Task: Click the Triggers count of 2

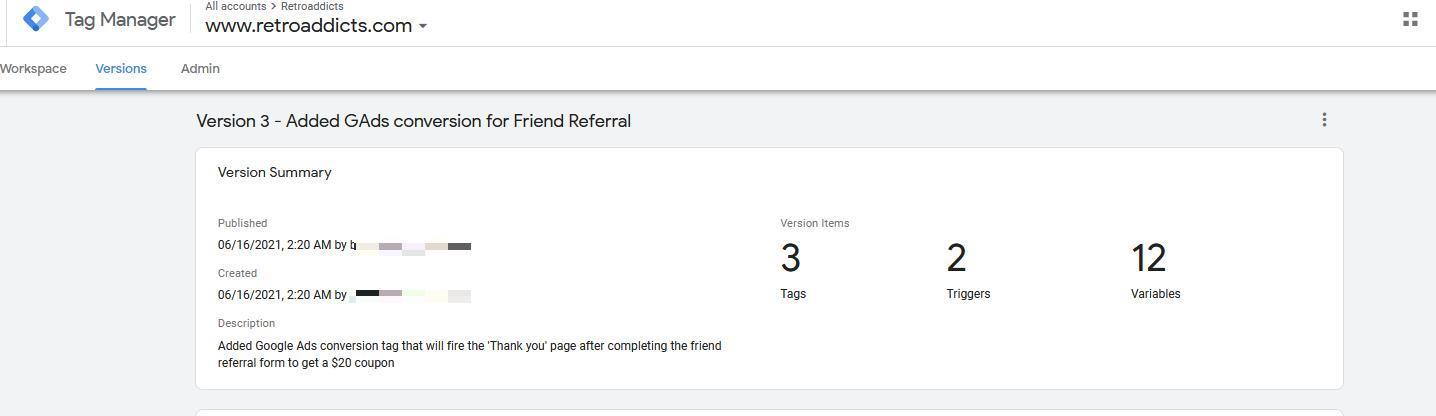Action: click(x=956, y=259)
